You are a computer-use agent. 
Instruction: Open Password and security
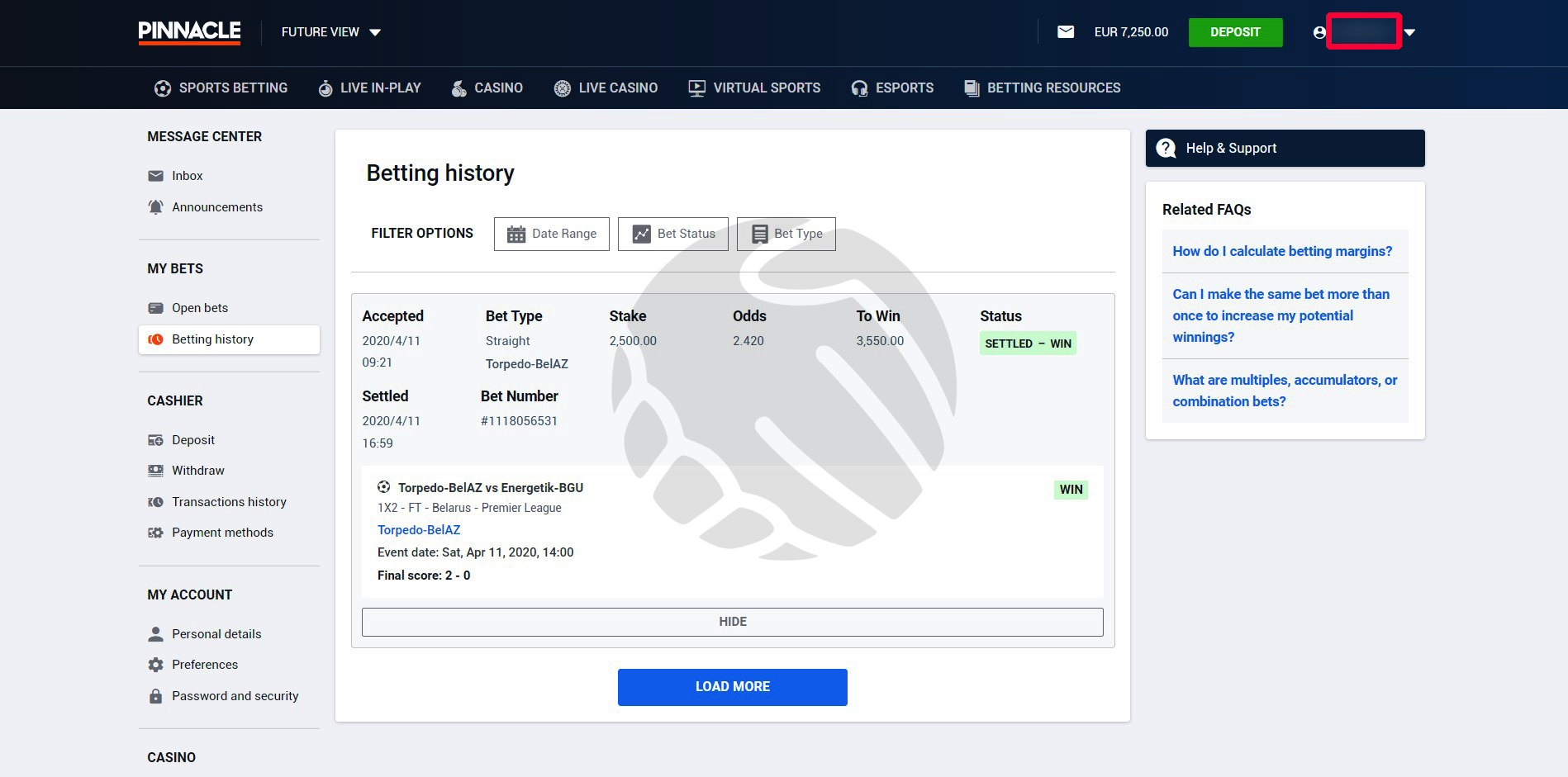click(235, 696)
